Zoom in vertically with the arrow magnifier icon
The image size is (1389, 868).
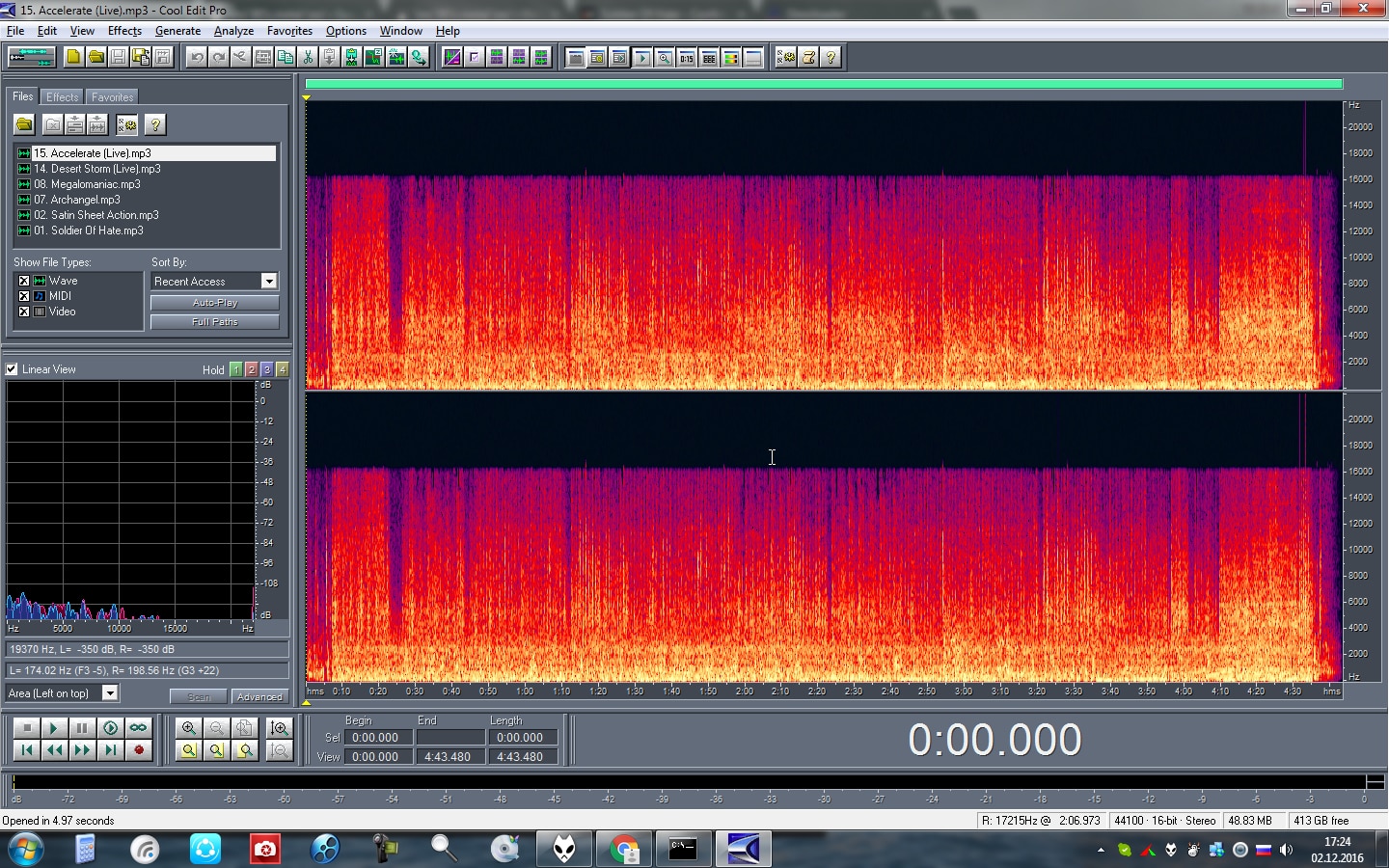[x=280, y=728]
